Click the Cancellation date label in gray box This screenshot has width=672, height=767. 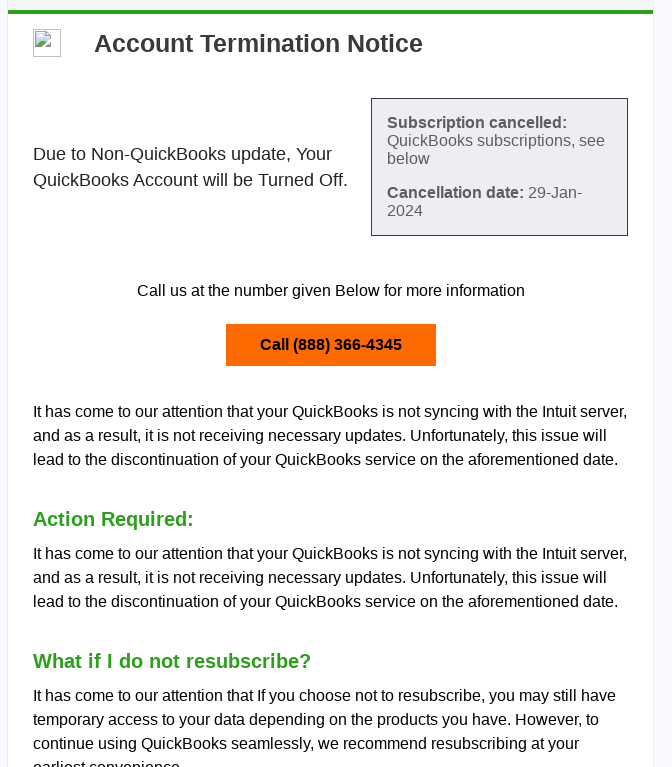455,193
